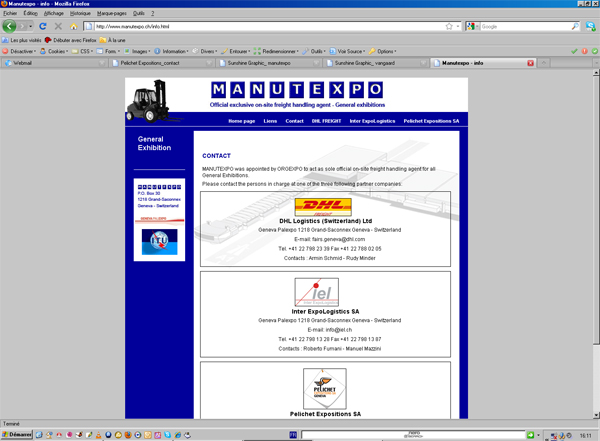This screenshot has height=441, width=600.
Task: Open the Édition menu
Action: pos(31,13)
